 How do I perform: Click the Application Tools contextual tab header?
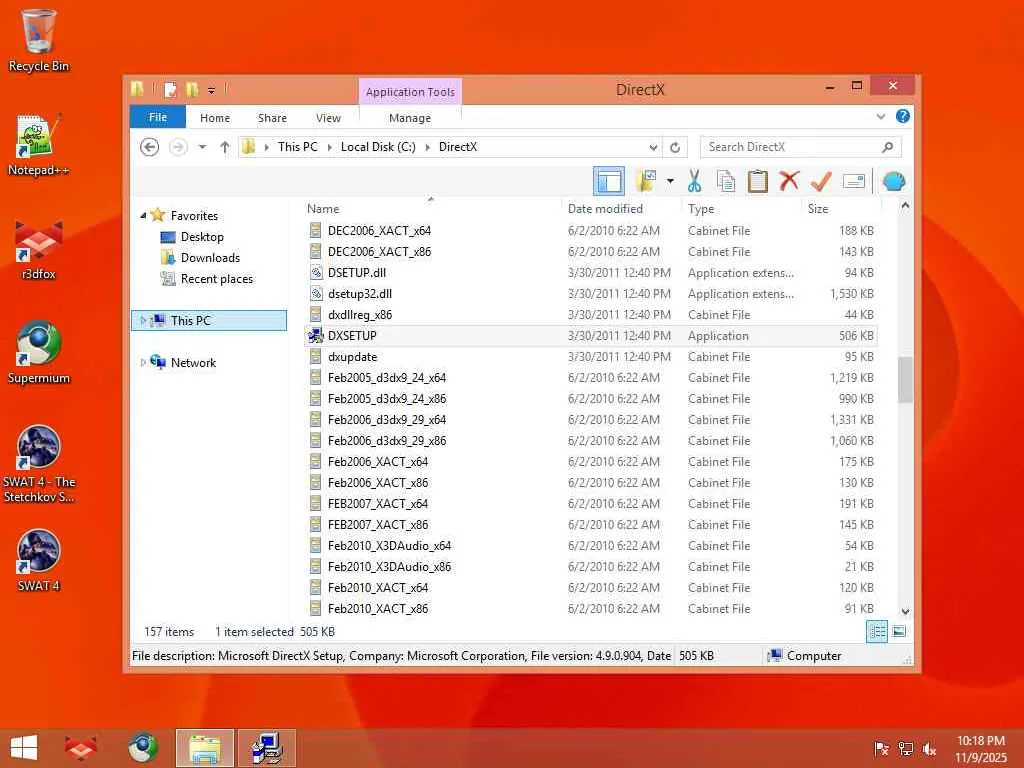pyautogui.click(x=410, y=91)
